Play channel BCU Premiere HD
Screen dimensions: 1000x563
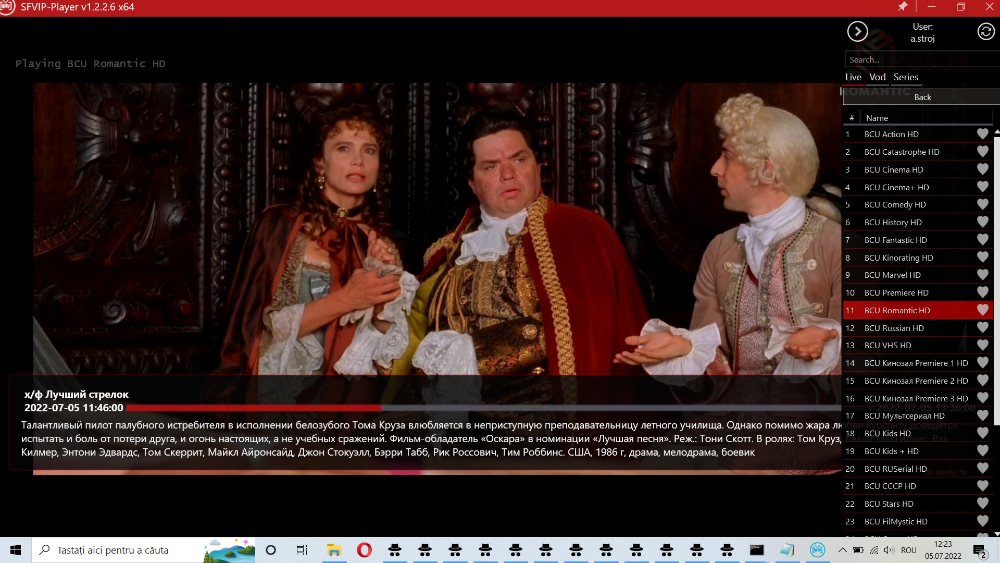(x=918, y=293)
